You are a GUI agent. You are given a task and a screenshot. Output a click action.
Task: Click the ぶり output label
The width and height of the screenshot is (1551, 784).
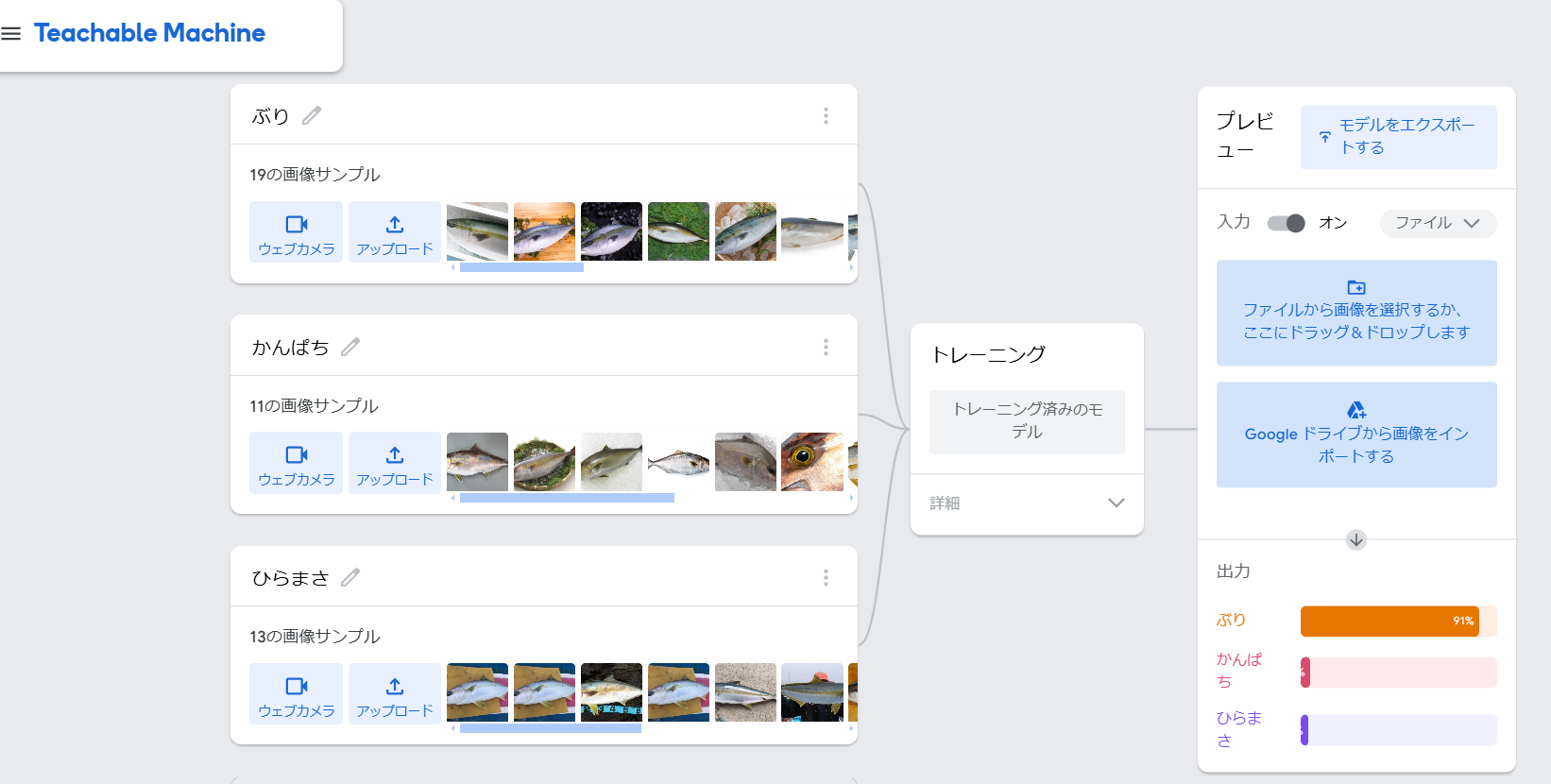(1231, 621)
